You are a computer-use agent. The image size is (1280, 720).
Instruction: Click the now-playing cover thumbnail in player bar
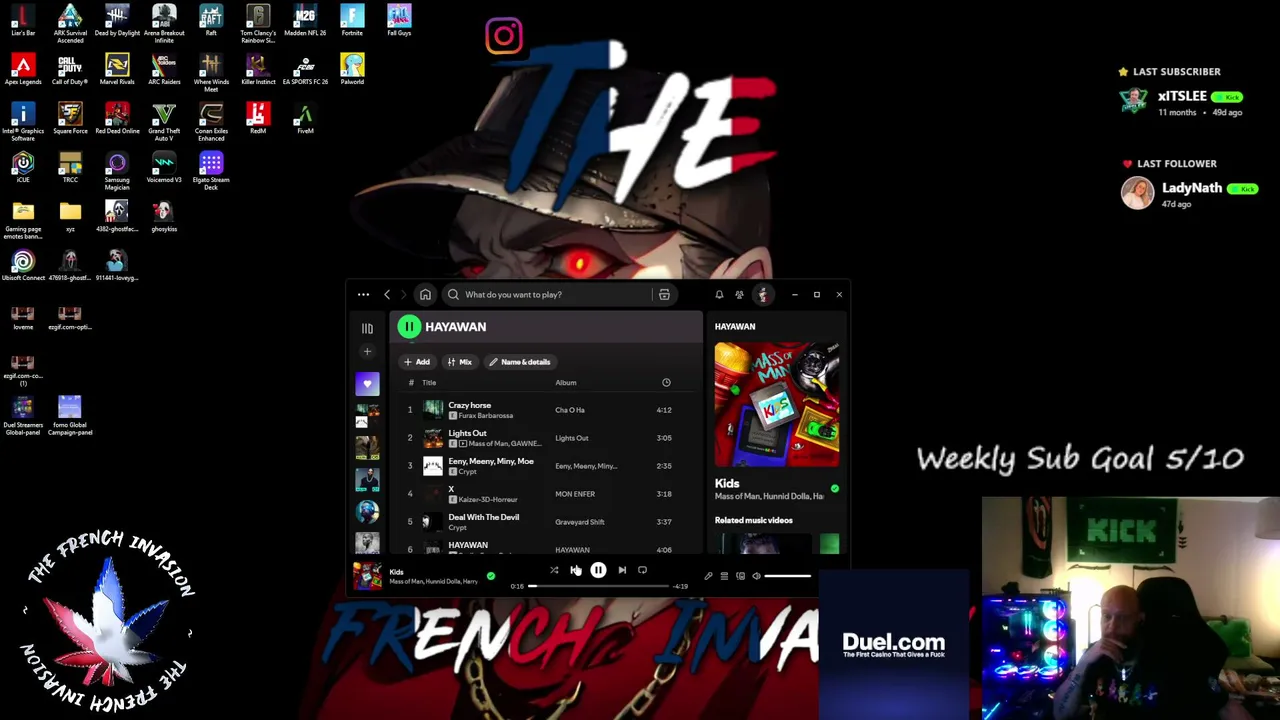(x=367, y=576)
